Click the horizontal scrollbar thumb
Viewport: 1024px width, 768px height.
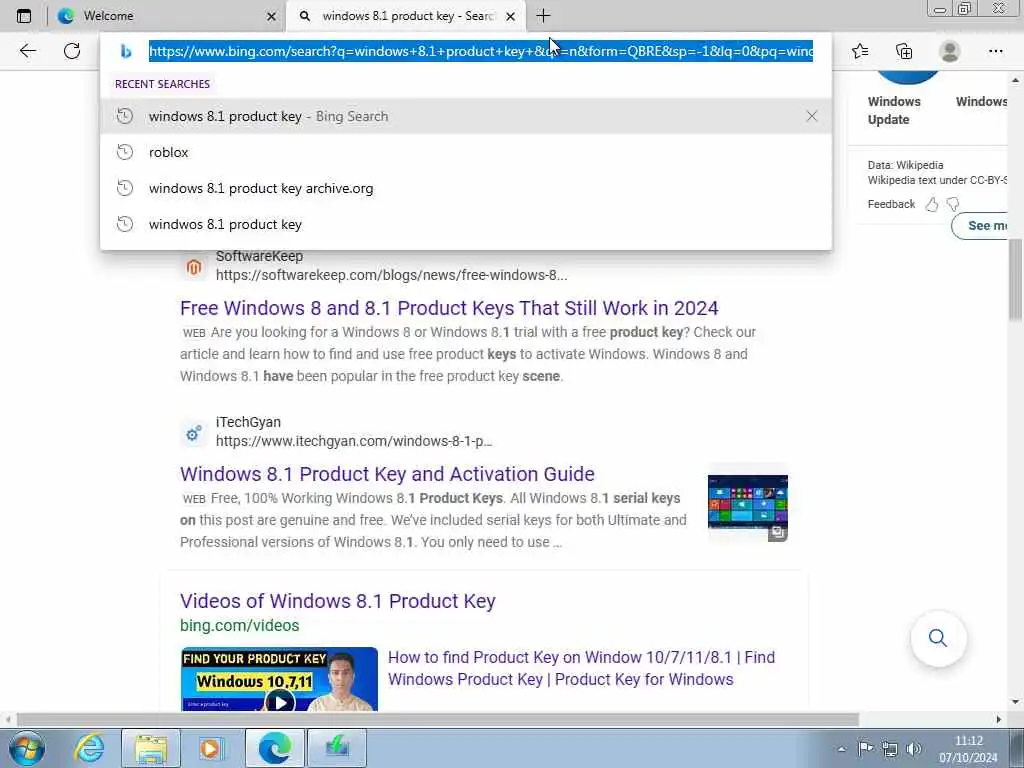point(438,719)
